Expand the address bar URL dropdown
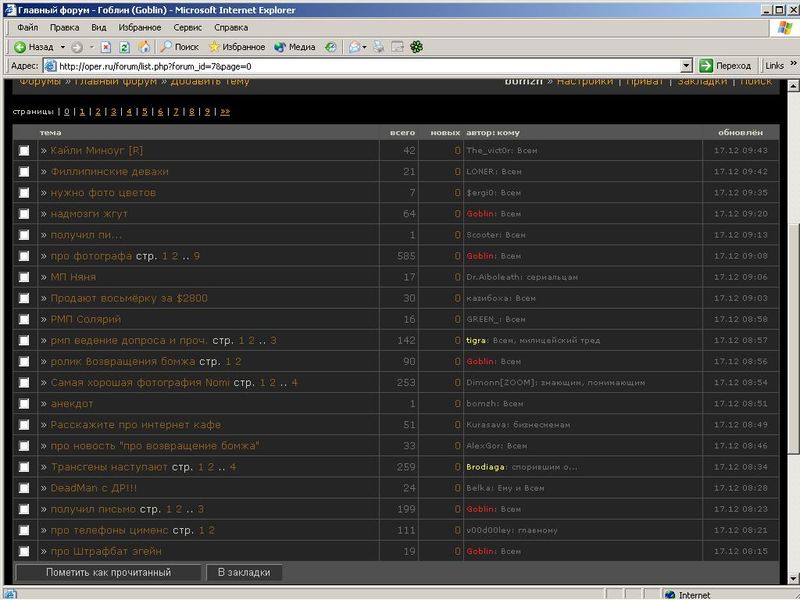The image size is (800, 600). [x=687, y=66]
